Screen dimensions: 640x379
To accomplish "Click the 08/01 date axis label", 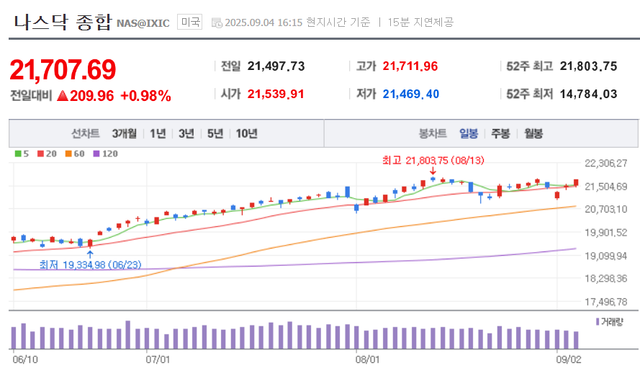I will click(x=367, y=359).
